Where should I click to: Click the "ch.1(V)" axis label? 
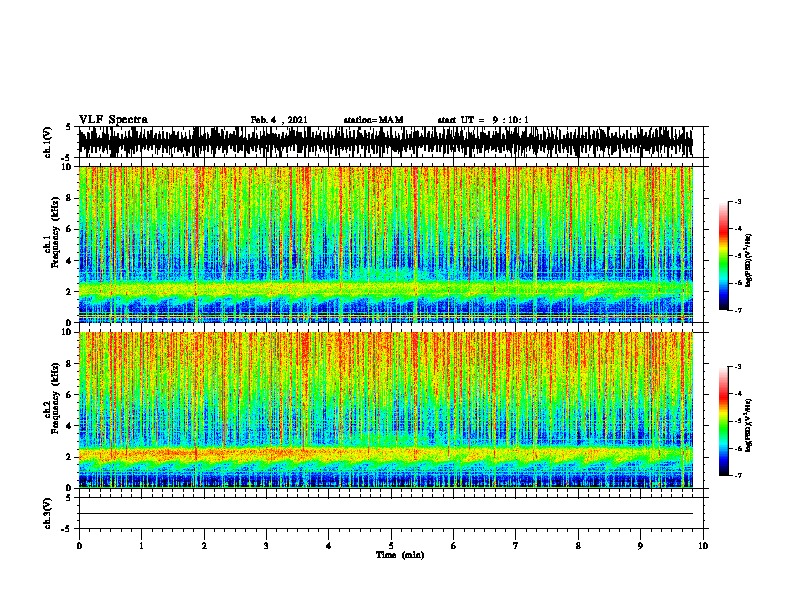(47, 142)
